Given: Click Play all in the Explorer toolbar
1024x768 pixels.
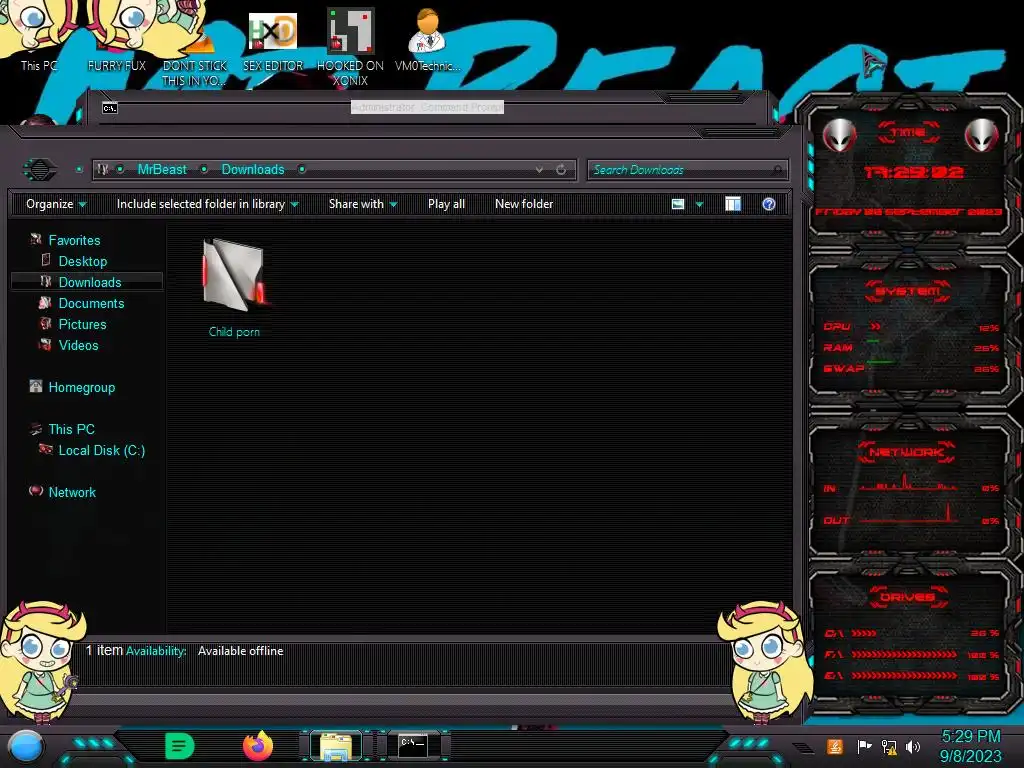Looking at the screenshot, I should pos(446,204).
